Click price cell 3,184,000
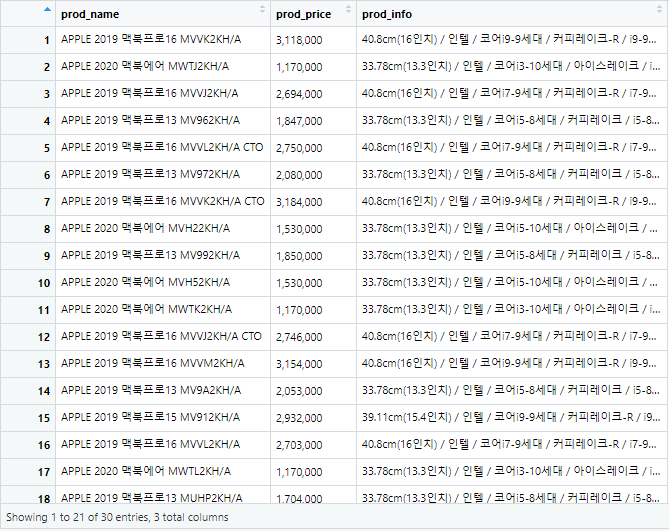 [x=313, y=202]
